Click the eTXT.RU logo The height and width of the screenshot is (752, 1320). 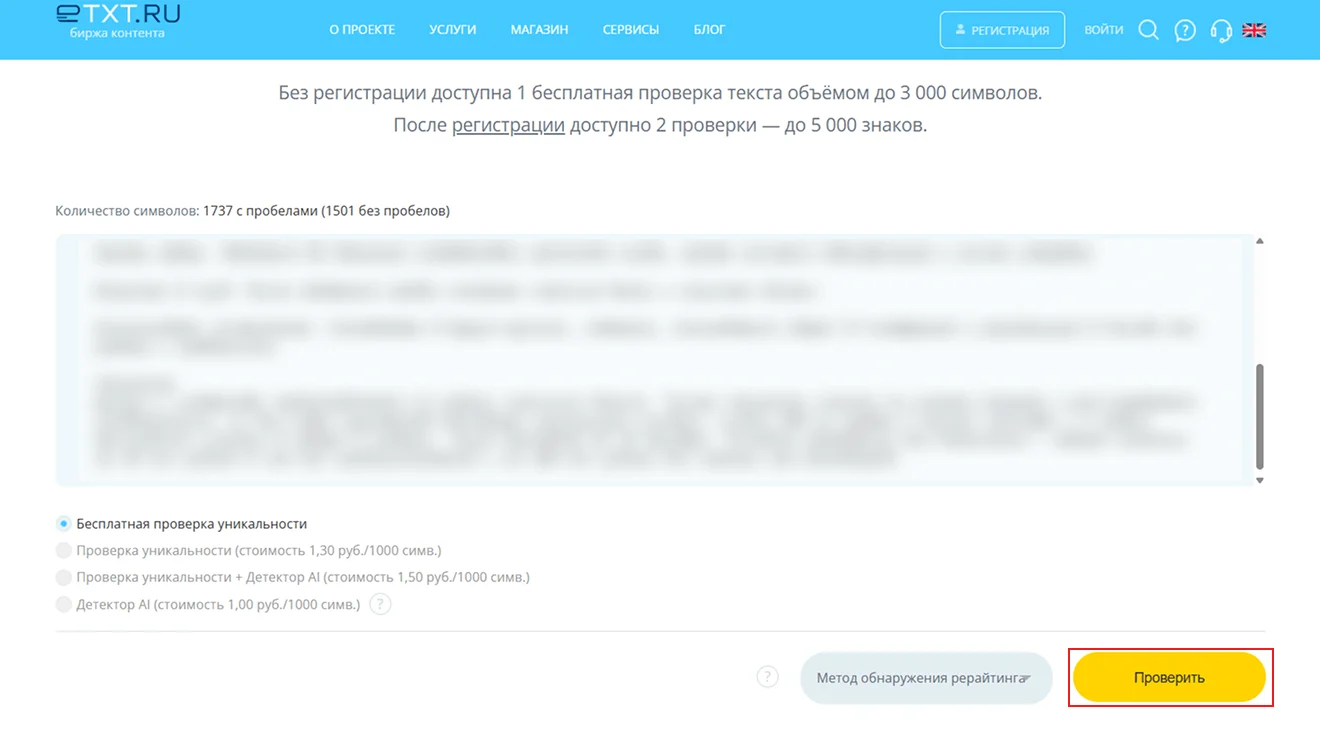tap(118, 22)
